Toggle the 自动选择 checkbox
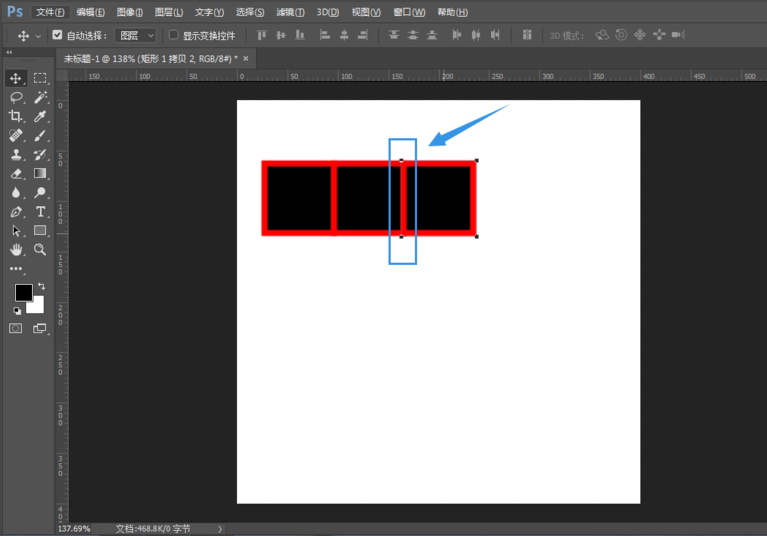 coord(57,35)
